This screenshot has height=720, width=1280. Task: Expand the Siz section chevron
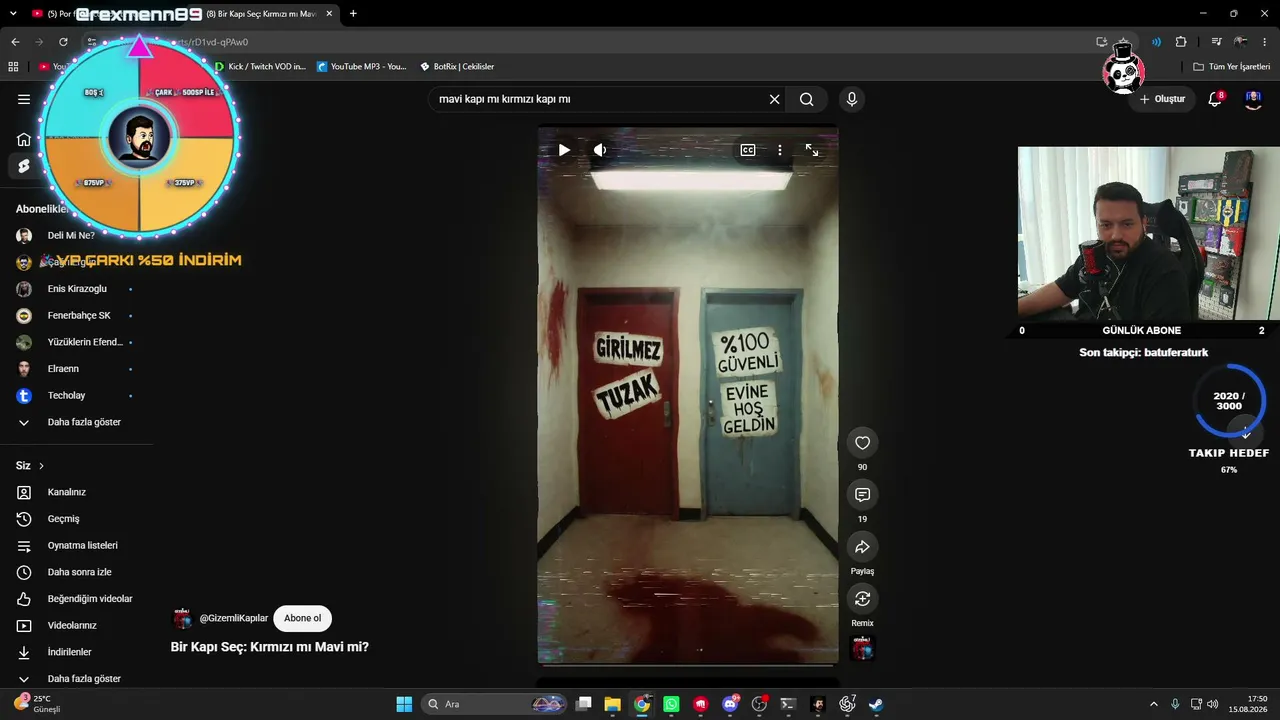[x=41, y=466]
